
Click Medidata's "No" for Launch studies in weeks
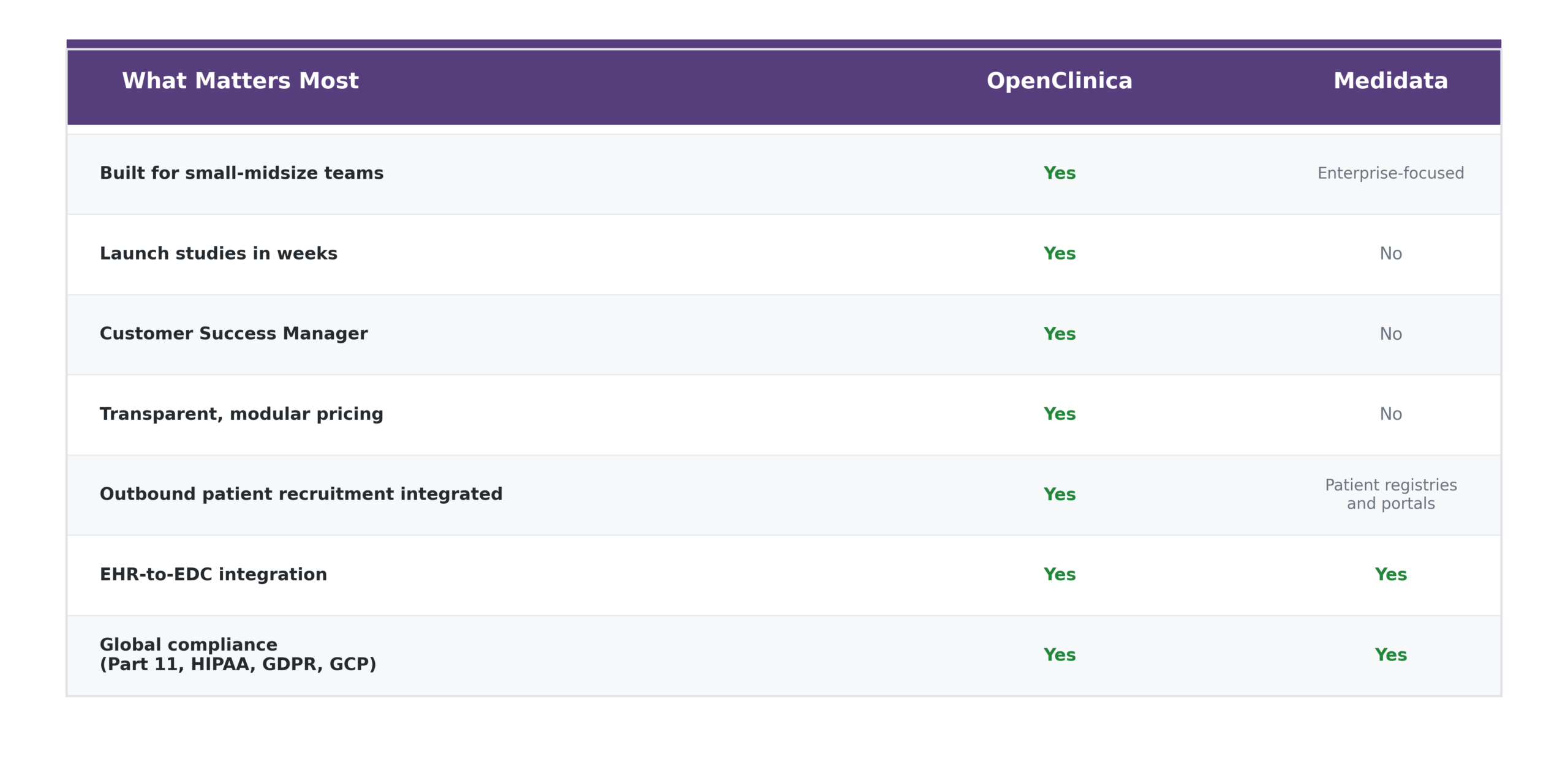coord(1390,253)
